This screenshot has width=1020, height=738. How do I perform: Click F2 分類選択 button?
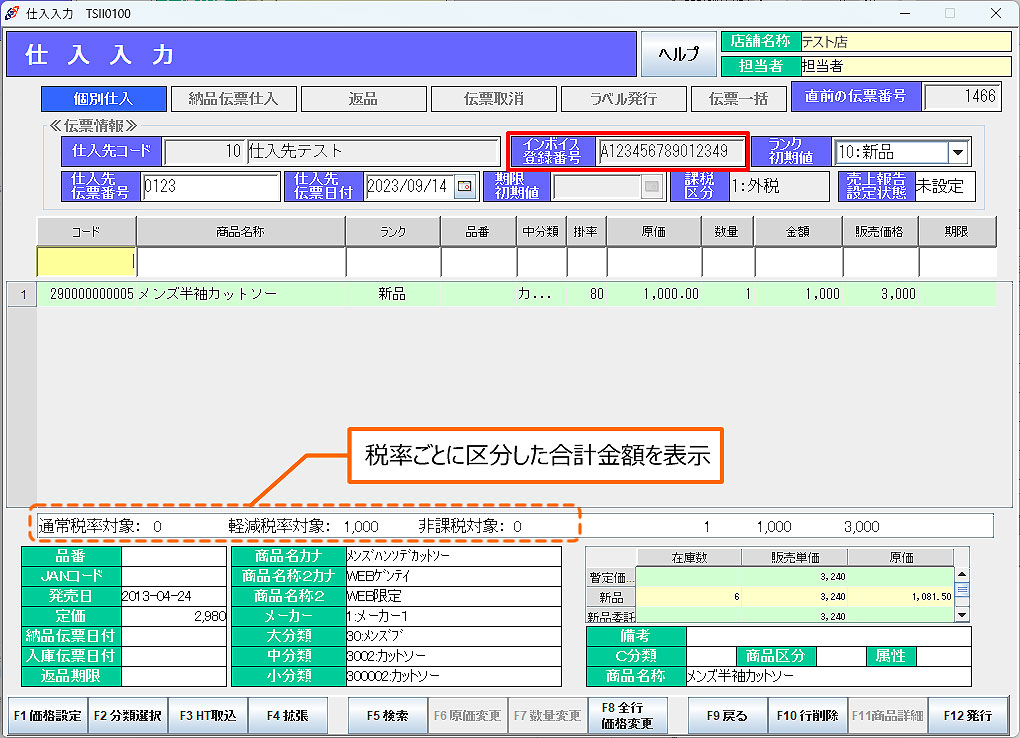(x=127, y=716)
